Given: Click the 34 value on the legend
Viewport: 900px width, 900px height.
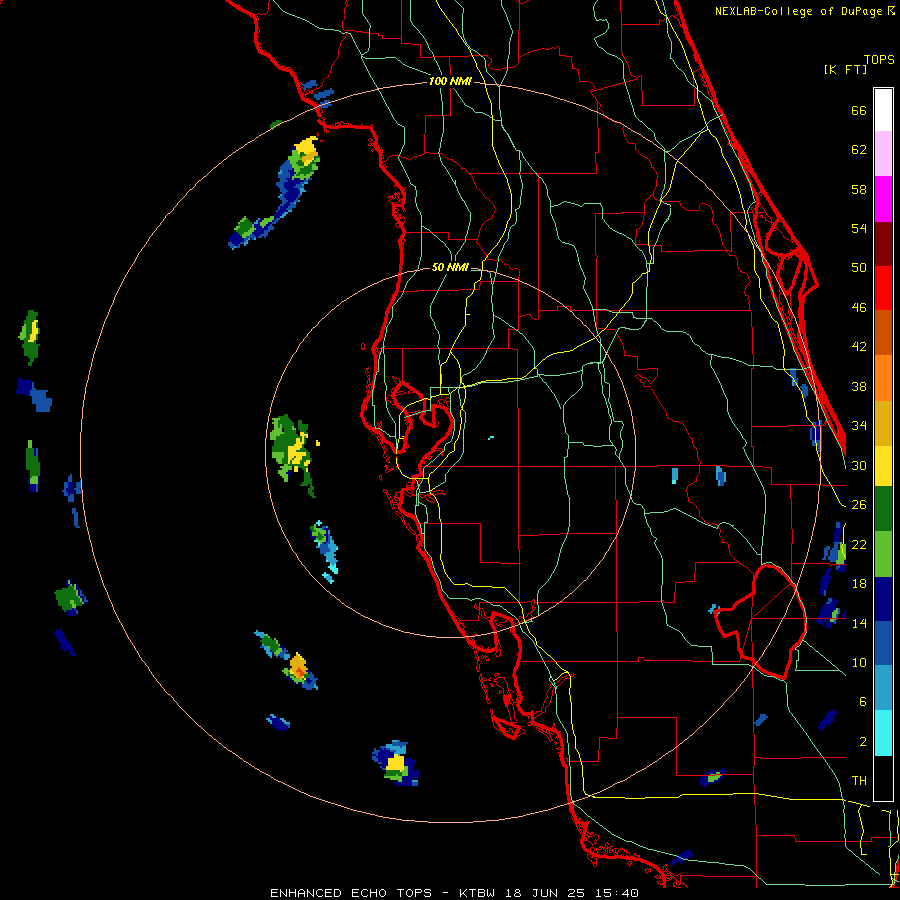Looking at the screenshot, I should click(x=859, y=426).
